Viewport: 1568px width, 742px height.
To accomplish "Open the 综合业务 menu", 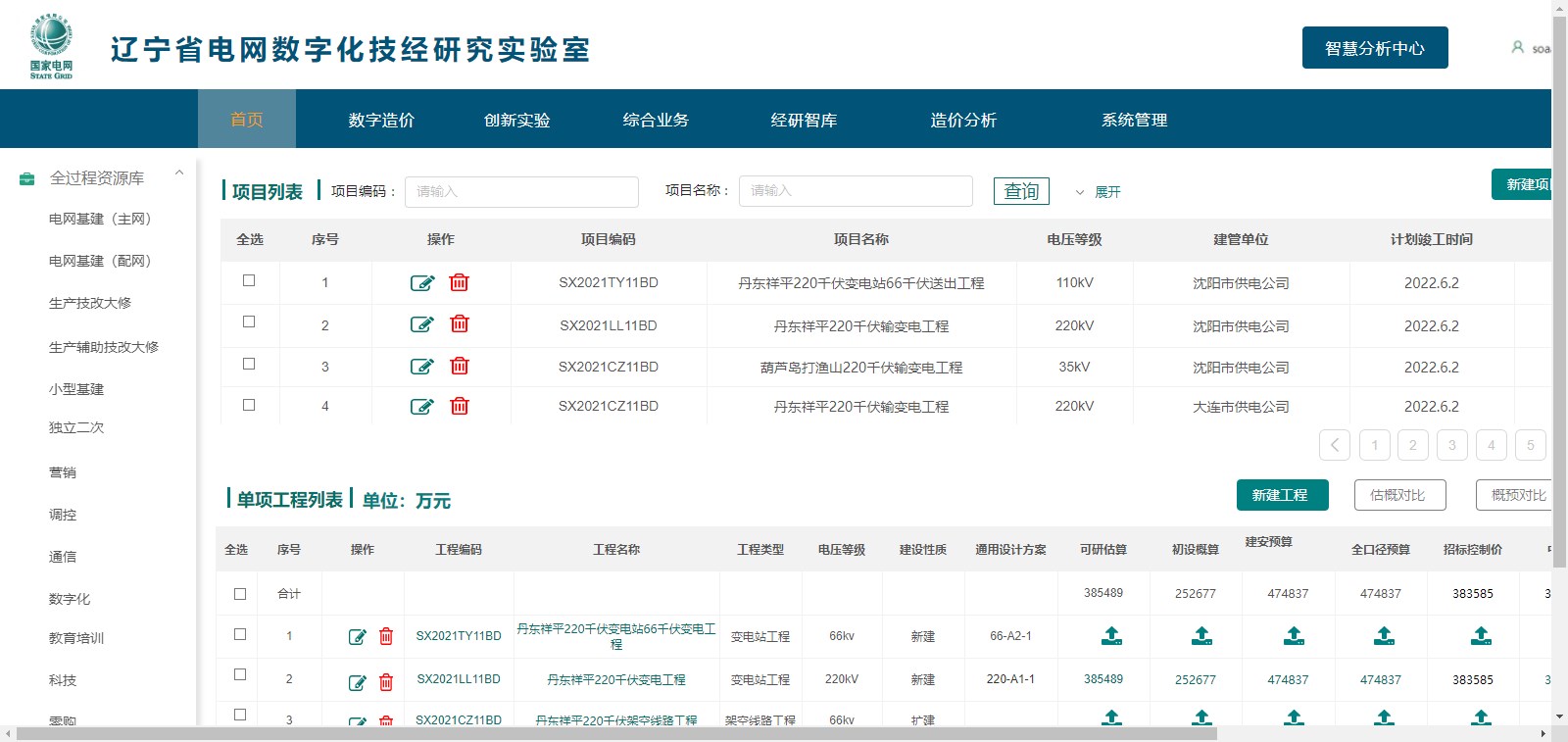I will coord(656,120).
